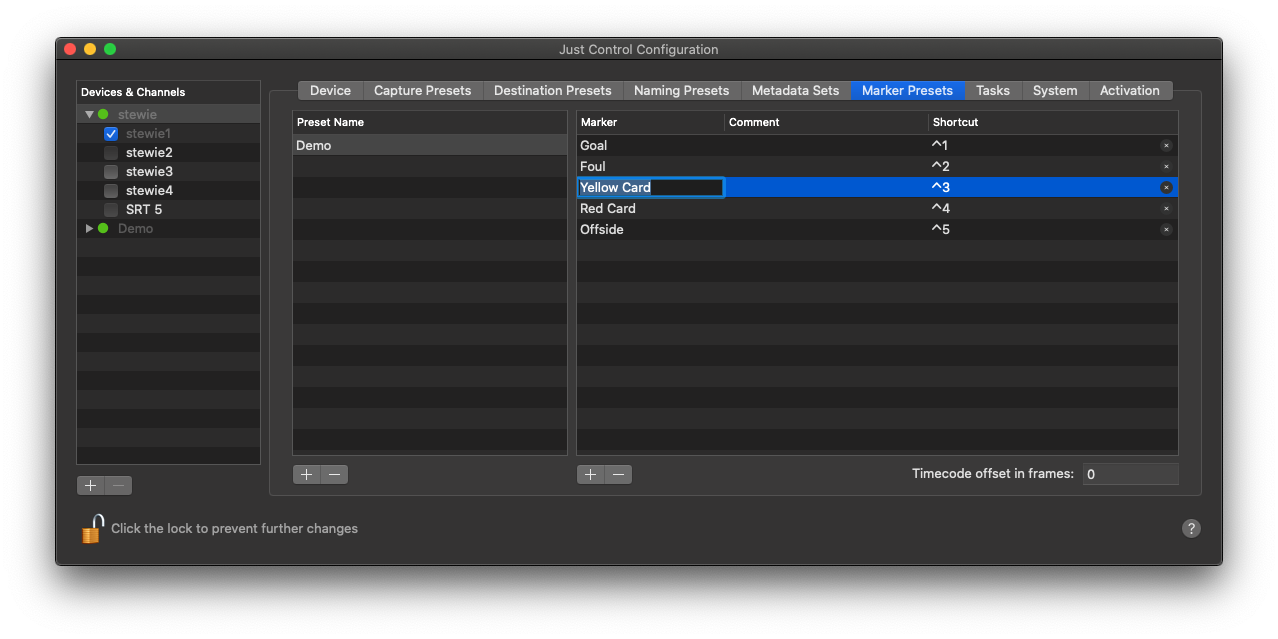Click the Devices & Channels list header
The height and width of the screenshot is (639, 1278).
[168, 92]
